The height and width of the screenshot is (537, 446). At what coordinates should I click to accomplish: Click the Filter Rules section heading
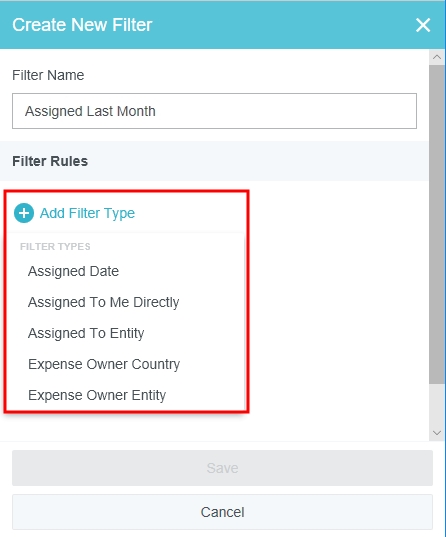(50, 161)
